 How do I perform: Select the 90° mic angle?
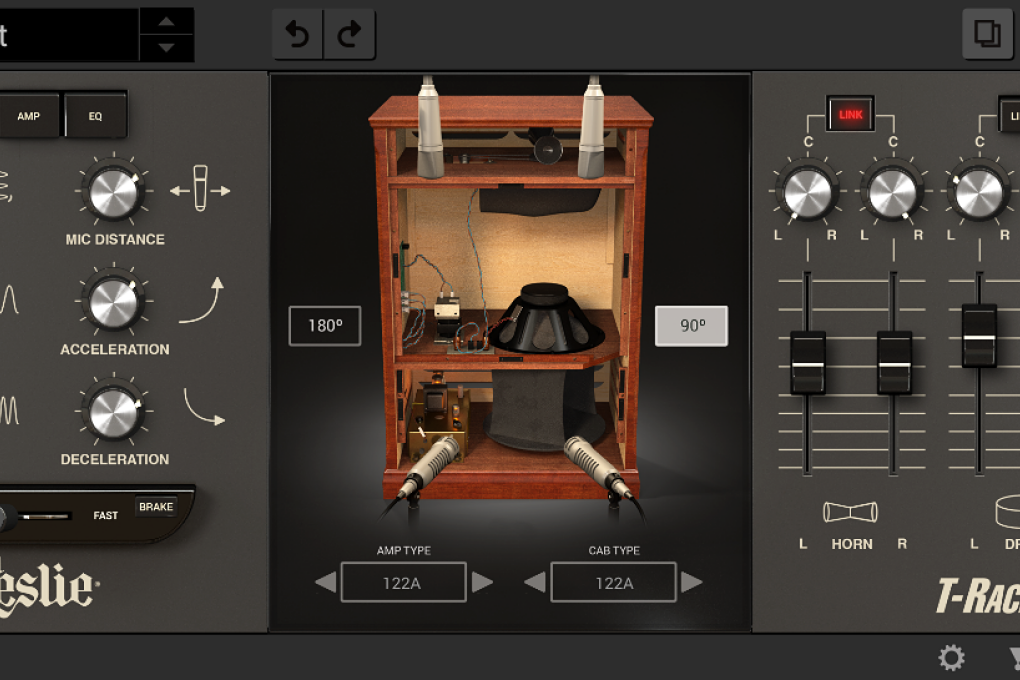691,325
